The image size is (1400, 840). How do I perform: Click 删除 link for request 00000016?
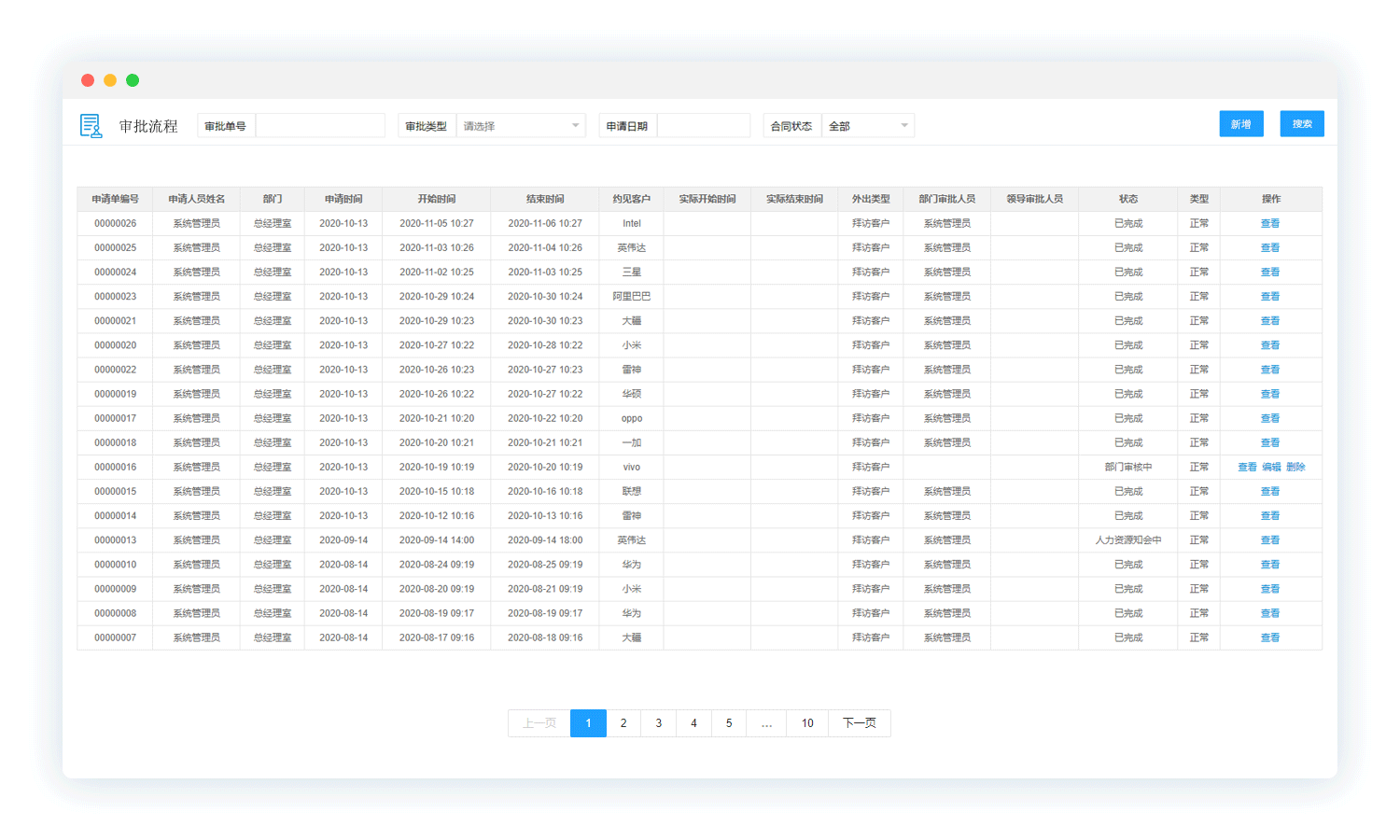click(1295, 468)
